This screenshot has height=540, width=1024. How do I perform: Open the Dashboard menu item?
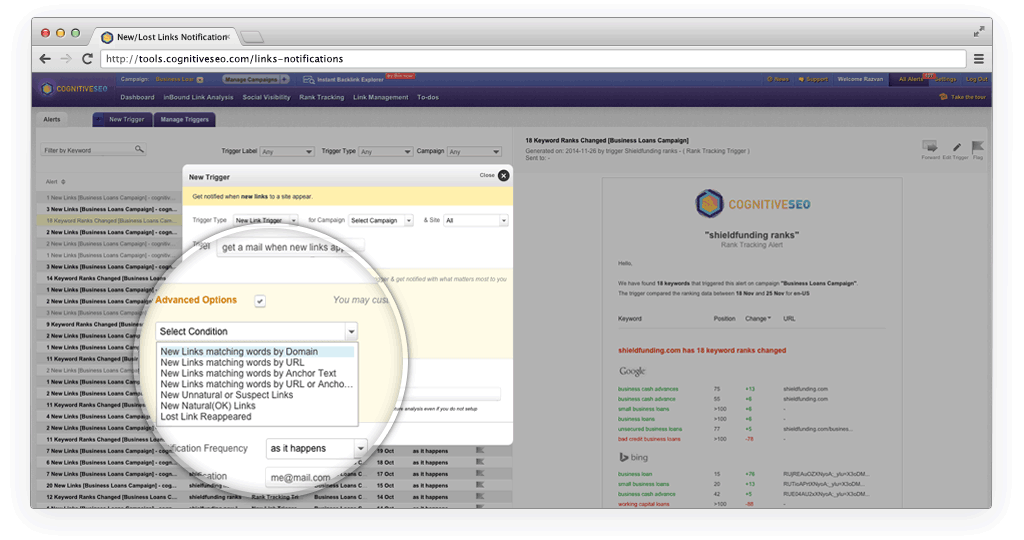point(137,97)
